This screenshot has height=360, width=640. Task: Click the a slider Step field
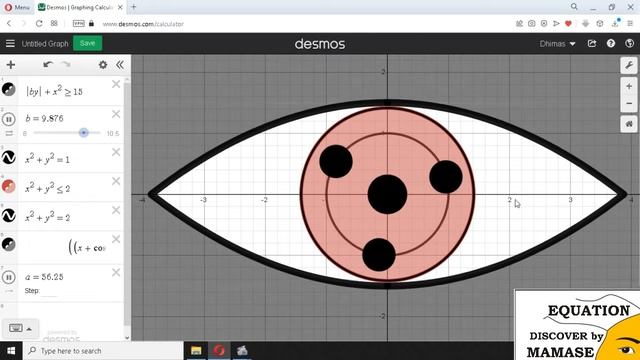coord(50,291)
